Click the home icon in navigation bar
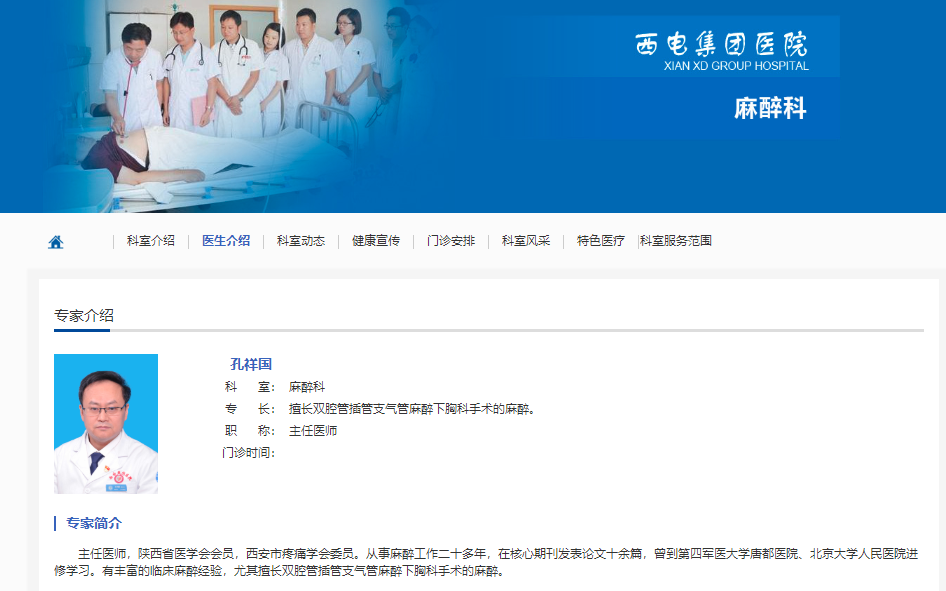This screenshot has width=946, height=591. (56, 242)
